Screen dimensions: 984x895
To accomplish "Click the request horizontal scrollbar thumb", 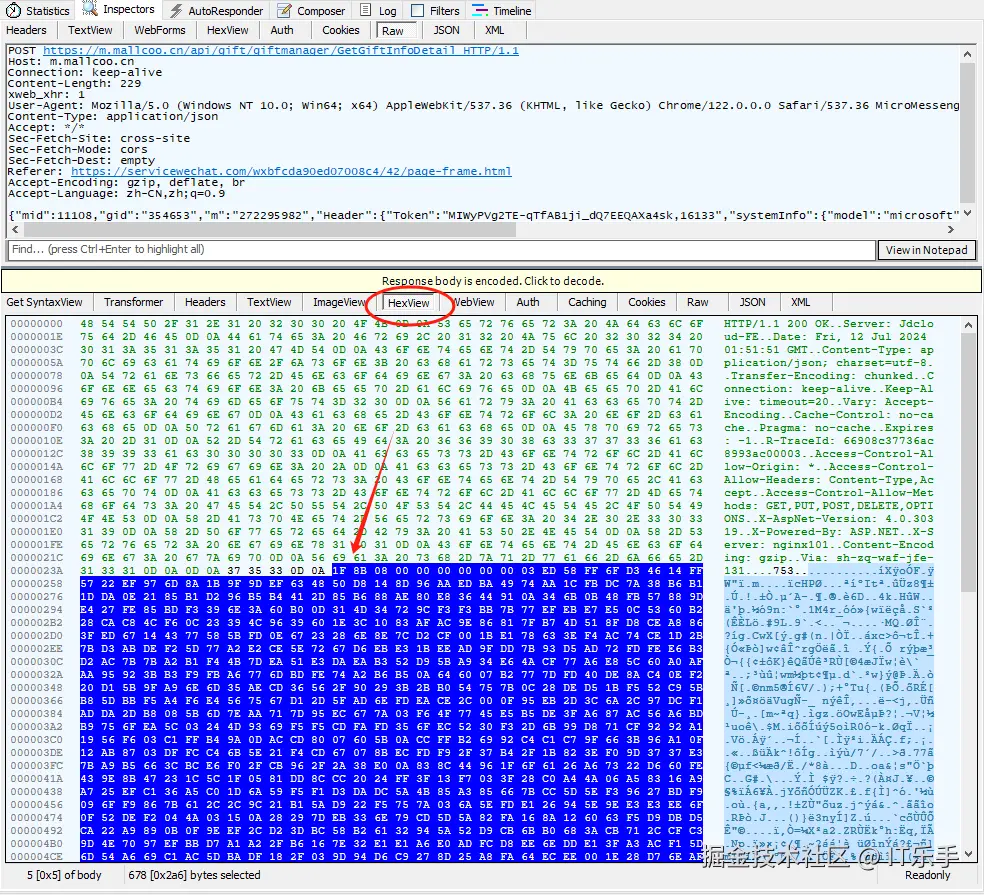I will click(x=269, y=230).
